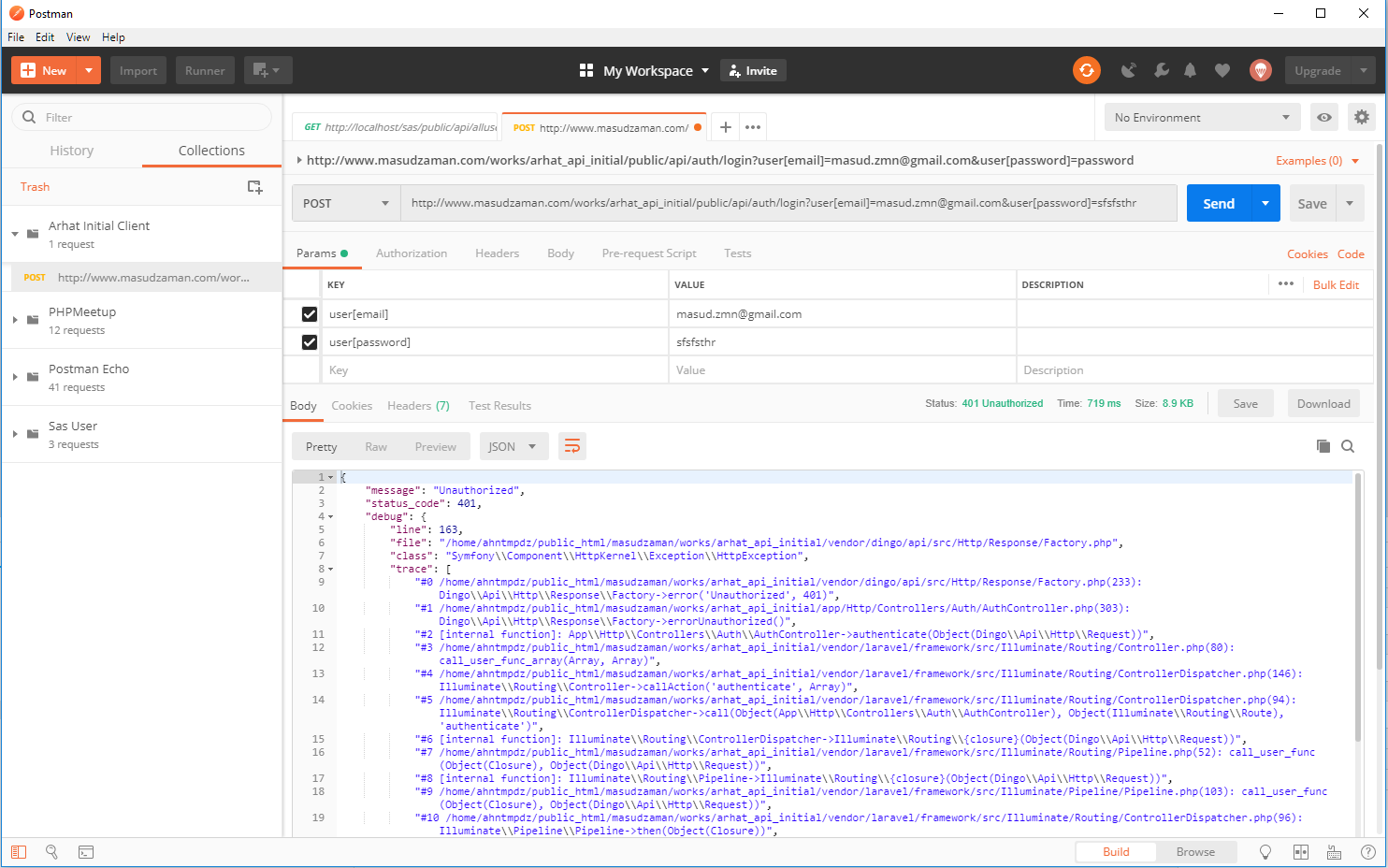Screen dimensions: 1388x868
Task: Uncheck the user[email] parameter checkbox
Action: pos(310,314)
